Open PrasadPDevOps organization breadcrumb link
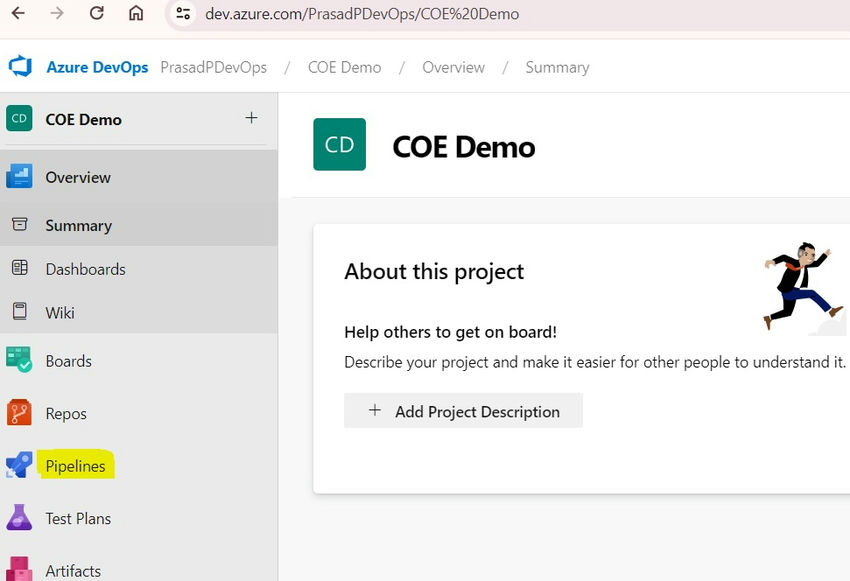Image resolution: width=850 pixels, height=581 pixels. (x=213, y=67)
